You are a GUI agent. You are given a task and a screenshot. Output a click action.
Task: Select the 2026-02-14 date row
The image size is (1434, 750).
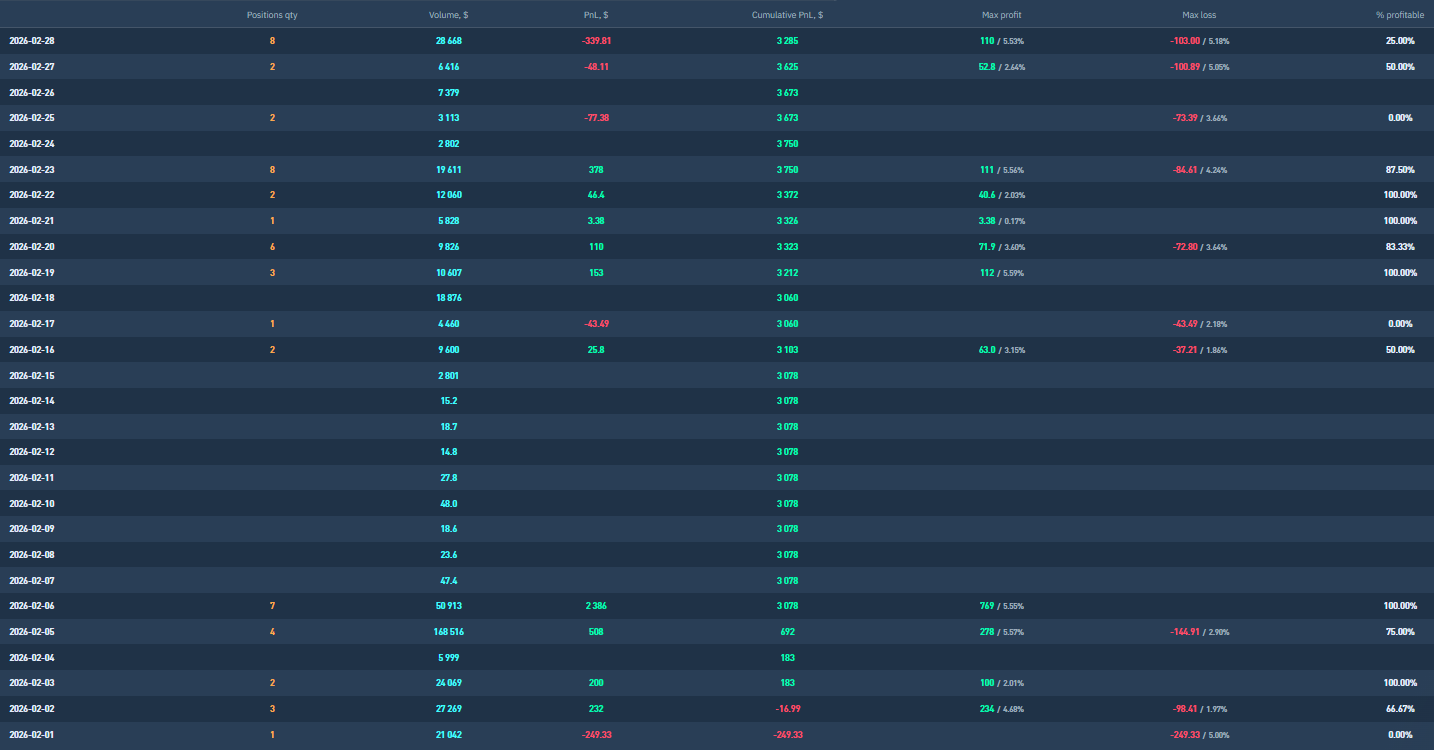32,401
